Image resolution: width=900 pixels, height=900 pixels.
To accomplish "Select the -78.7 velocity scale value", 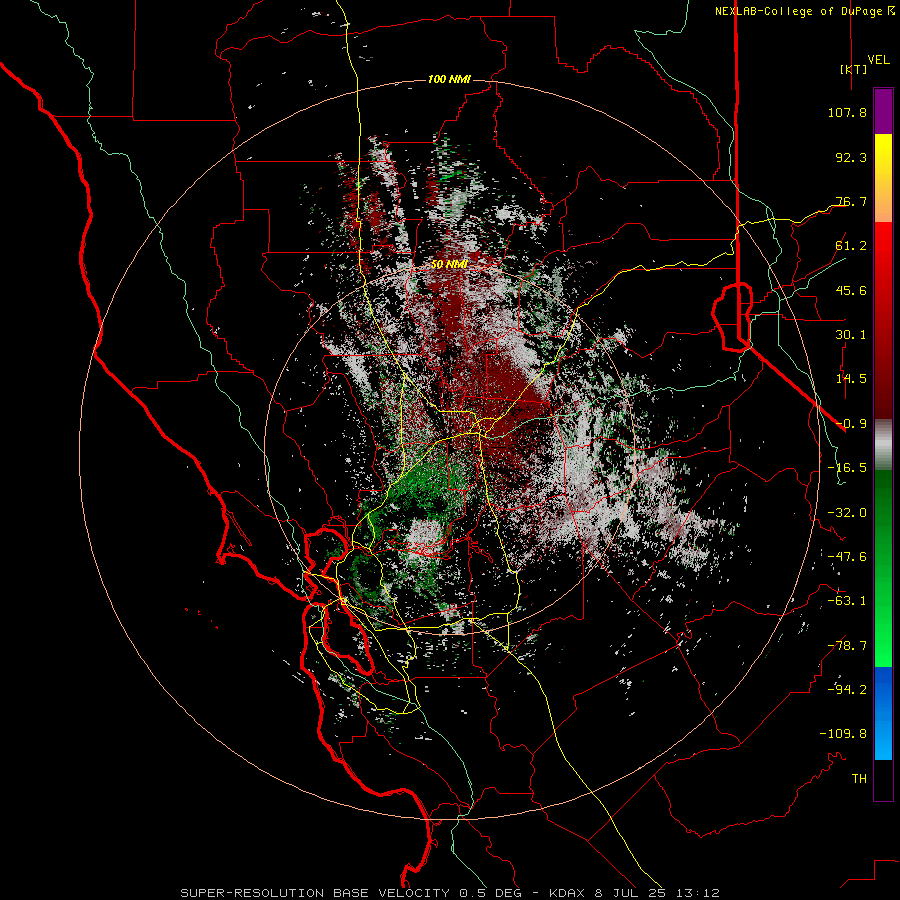I will pos(847,646).
